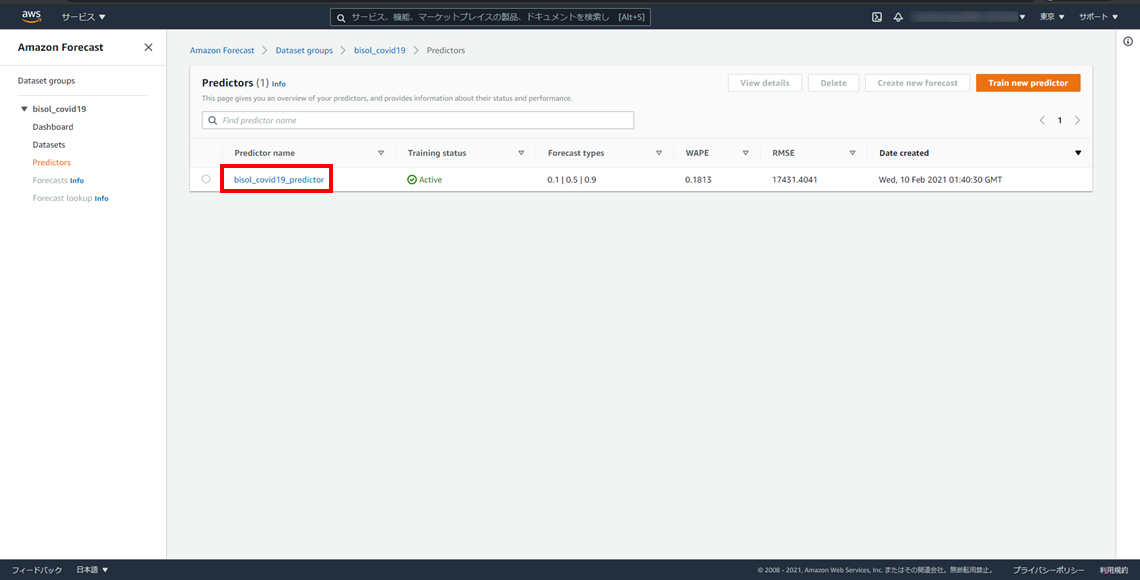Open the サポート support dropdown

pyautogui.click(x=1098, y=17)
